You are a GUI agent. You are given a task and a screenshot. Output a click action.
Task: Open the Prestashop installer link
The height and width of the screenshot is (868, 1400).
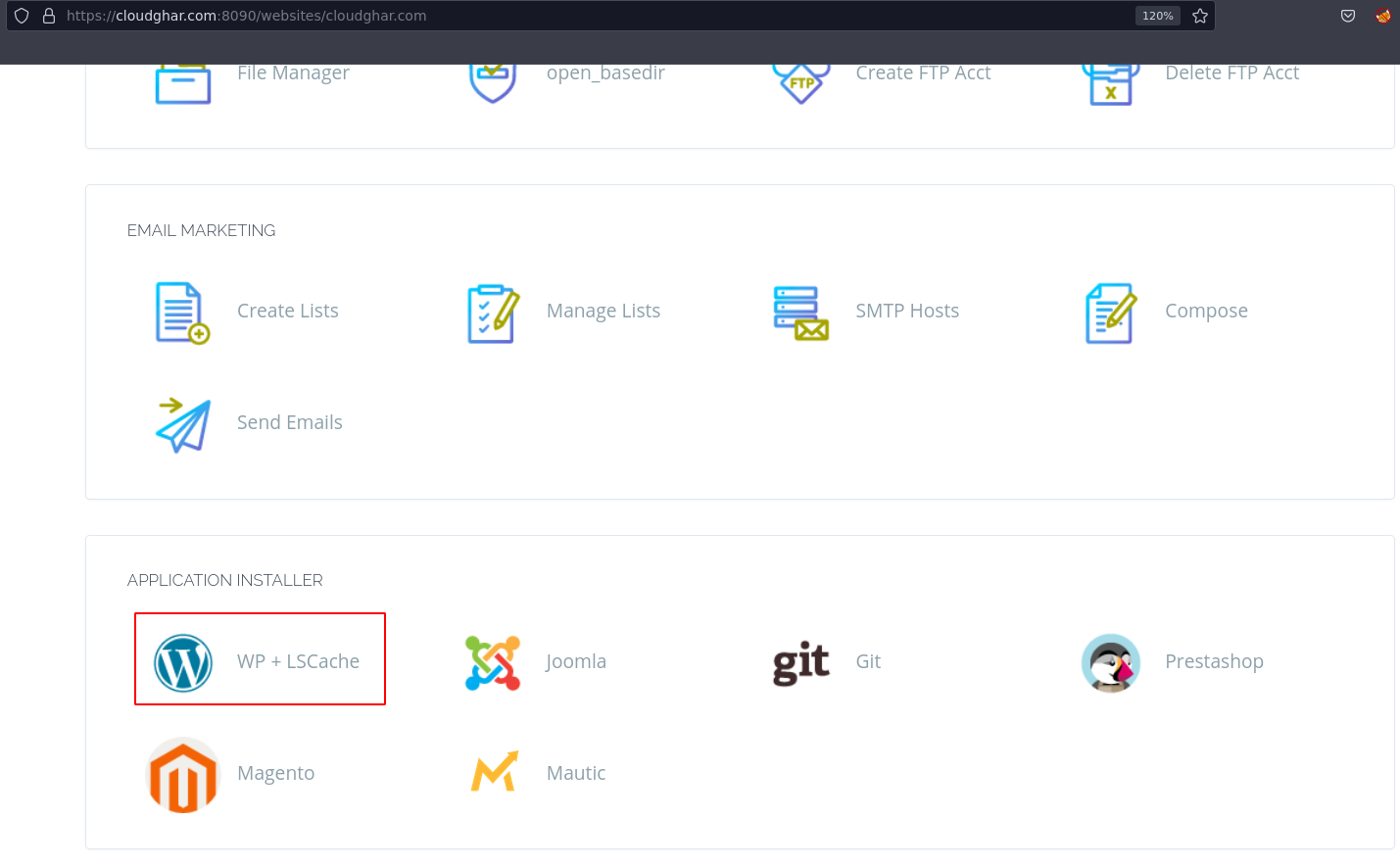point(1214,662)
